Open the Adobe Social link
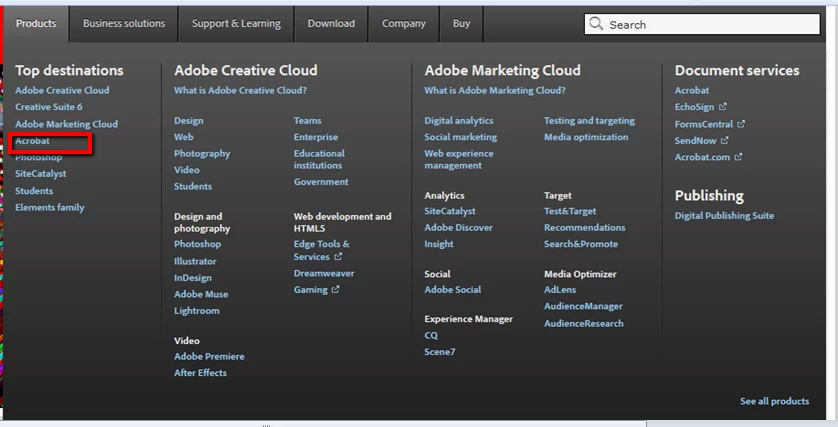838x427 pixels. [453, 290]
